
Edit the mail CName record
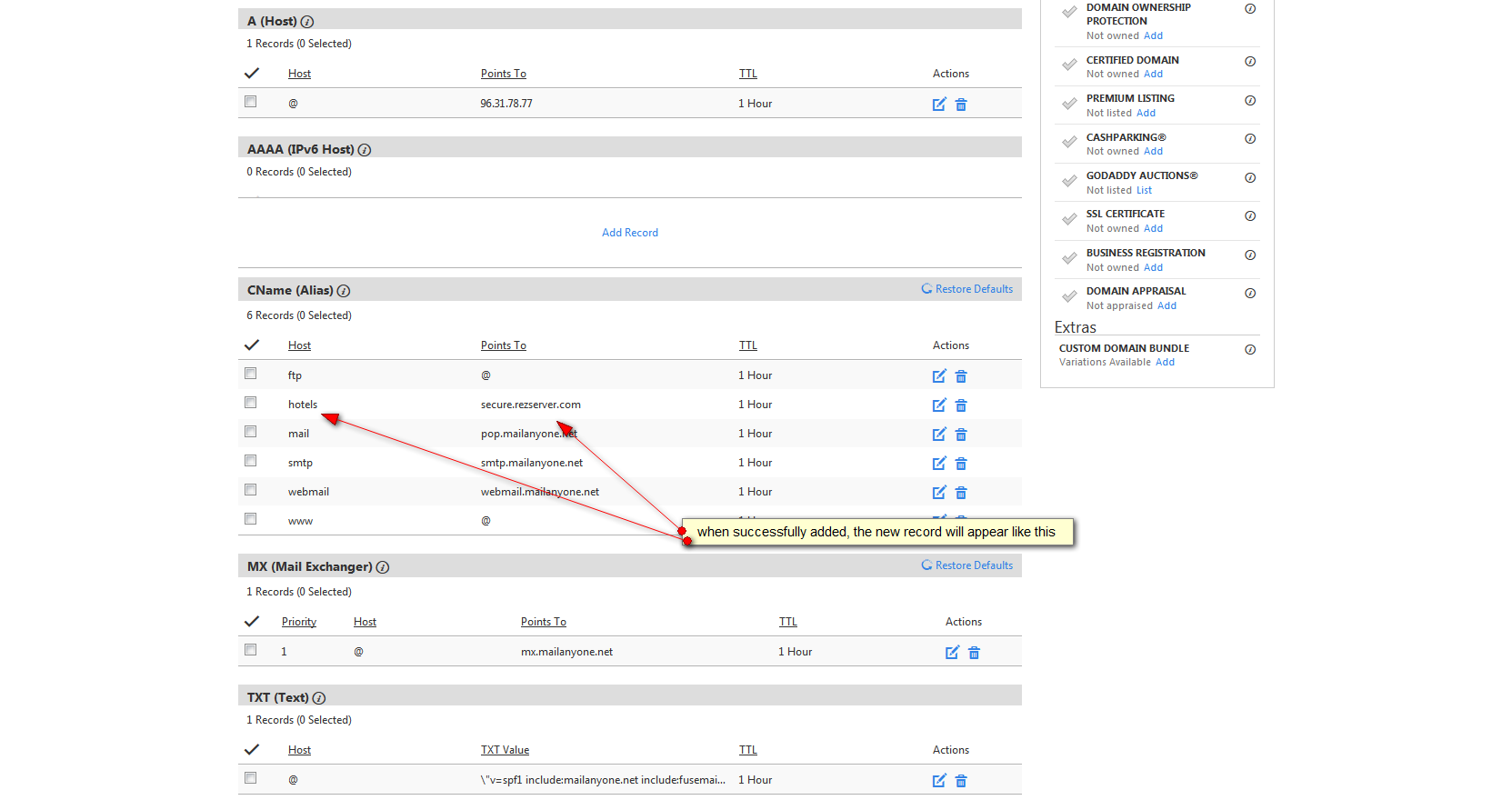(x=939, y=435)
